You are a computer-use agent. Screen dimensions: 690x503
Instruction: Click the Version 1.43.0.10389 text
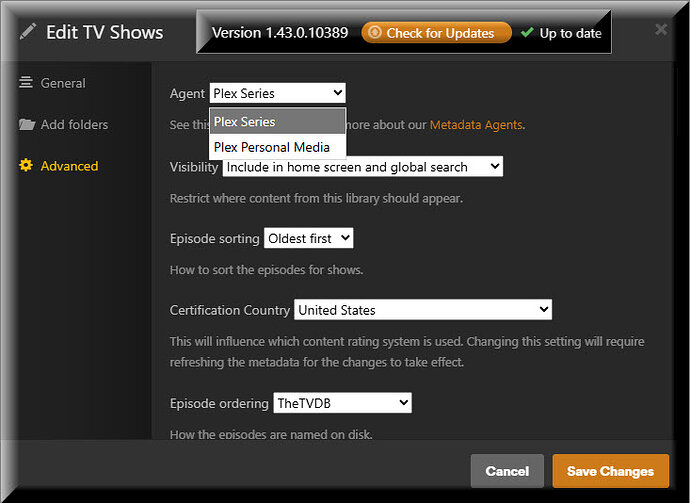click(x=280, y=33)
